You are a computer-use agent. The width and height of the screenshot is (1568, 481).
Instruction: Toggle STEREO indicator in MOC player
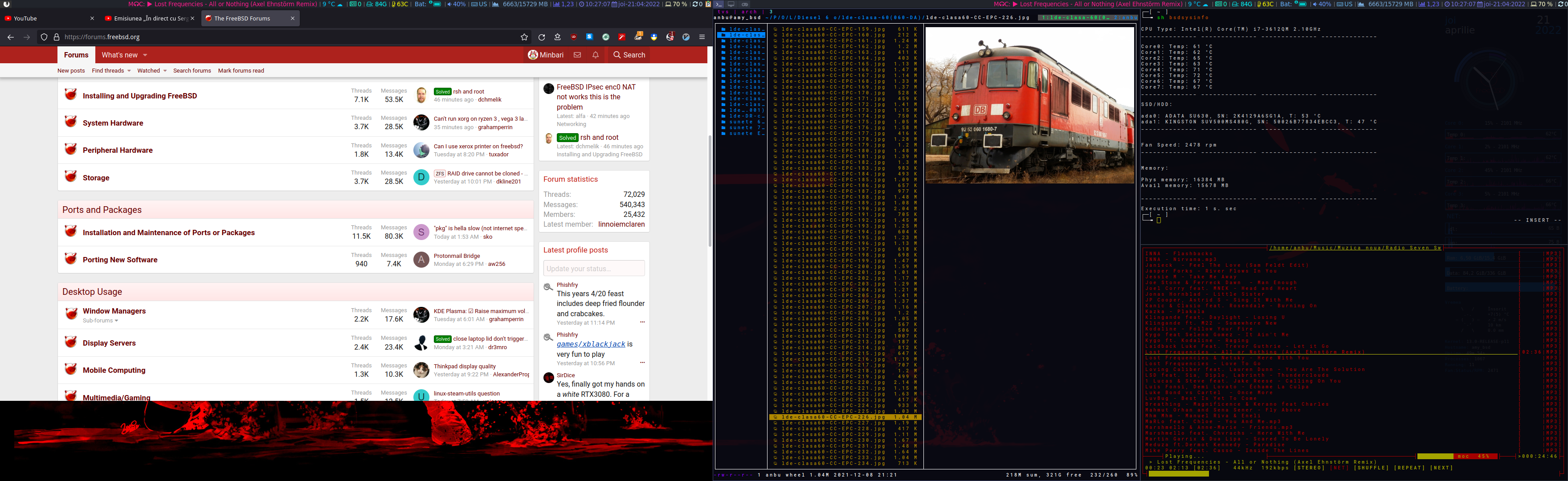(1308, 468)
